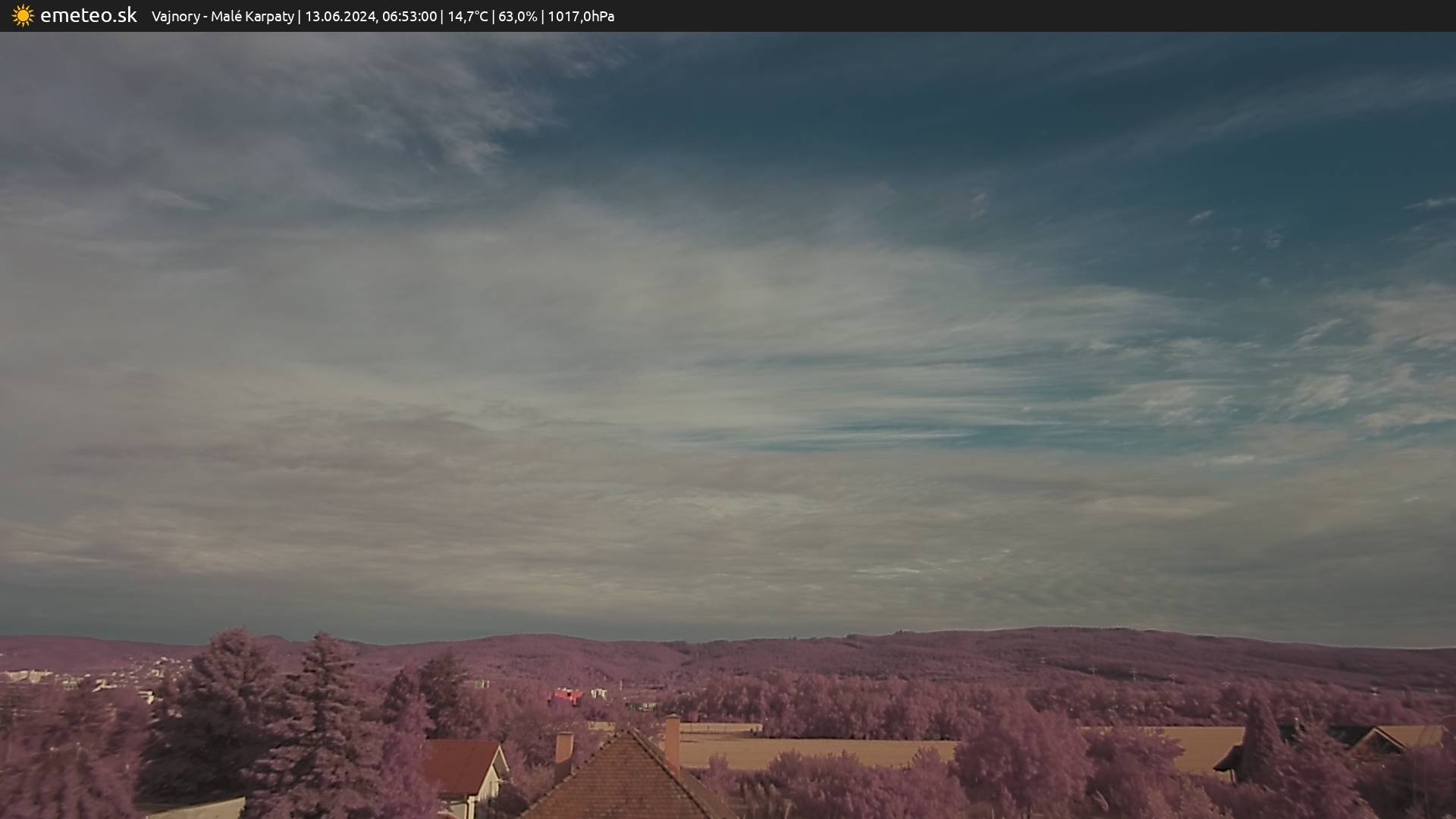Click the Vajnory - Malé Karpaty location label

click(222, 16)
